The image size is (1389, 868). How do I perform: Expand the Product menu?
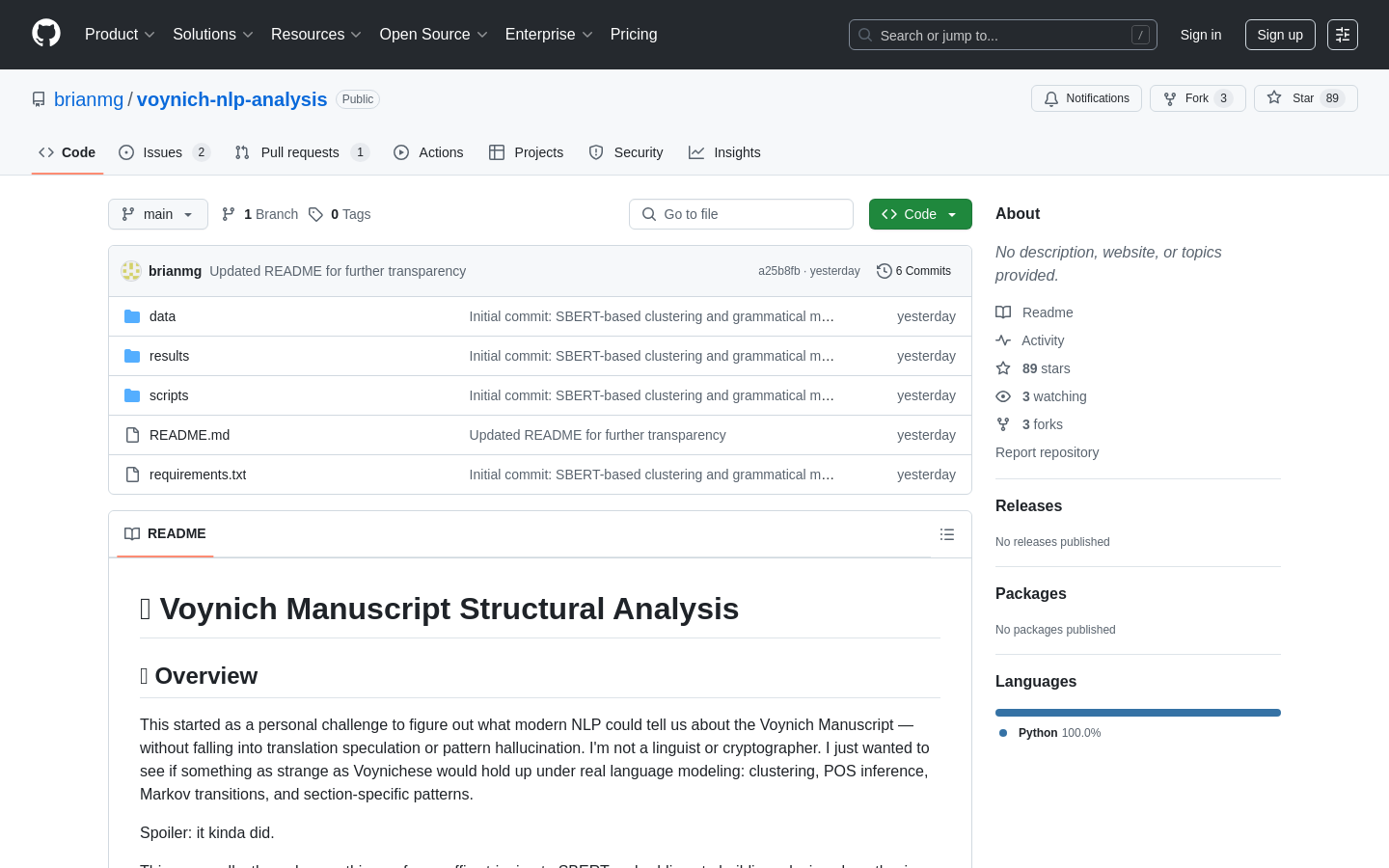point(120,34)
